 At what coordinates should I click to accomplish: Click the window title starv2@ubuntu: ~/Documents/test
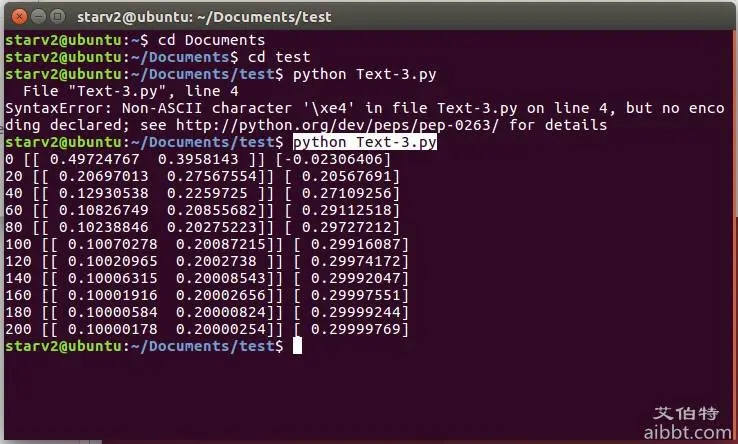(x=204, y=17)
